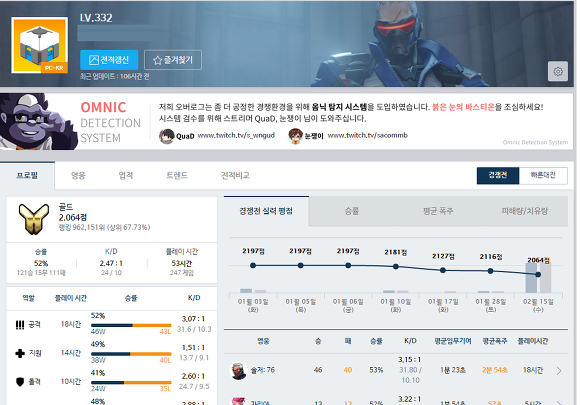Select the 승률 chart tab
The height and width of the screenshot is (405, 580).
[x=352, y=211]
